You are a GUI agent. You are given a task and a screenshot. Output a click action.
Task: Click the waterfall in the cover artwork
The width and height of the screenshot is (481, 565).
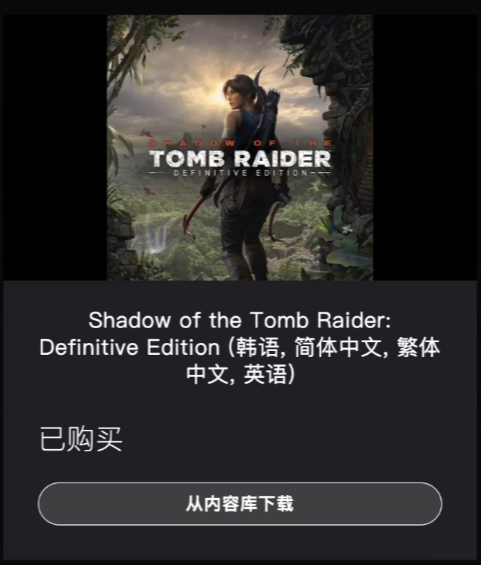159,236
